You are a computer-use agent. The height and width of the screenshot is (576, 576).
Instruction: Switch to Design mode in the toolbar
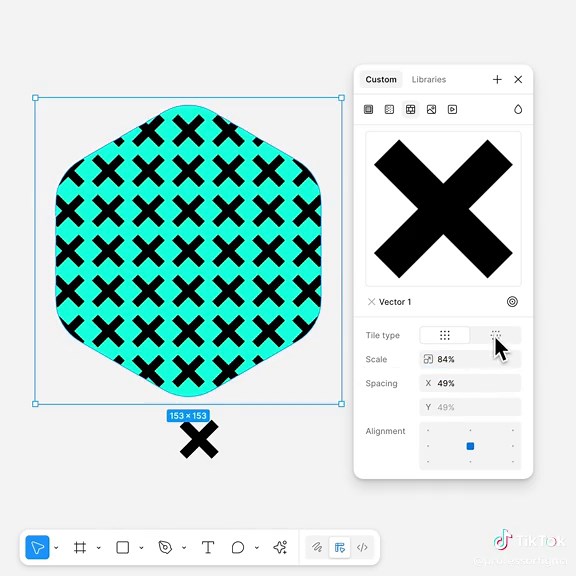click(x=339, y=547)
